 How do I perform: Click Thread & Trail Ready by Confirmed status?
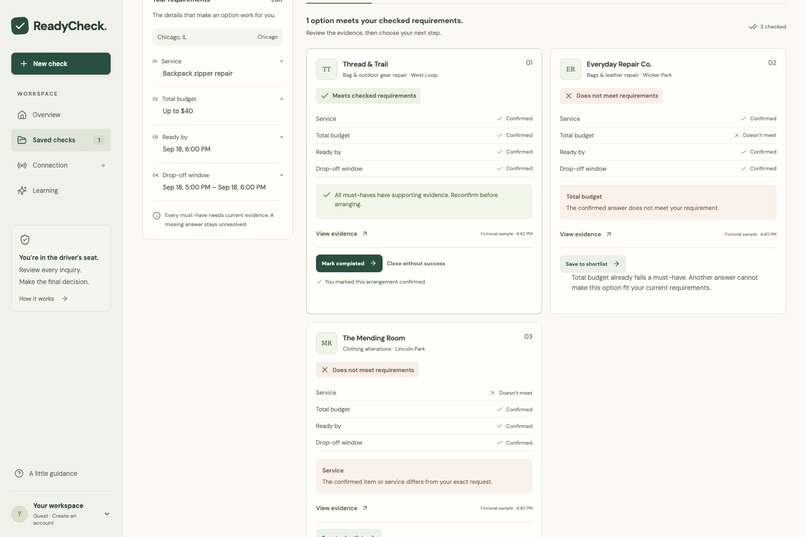(x=515, y=152)
